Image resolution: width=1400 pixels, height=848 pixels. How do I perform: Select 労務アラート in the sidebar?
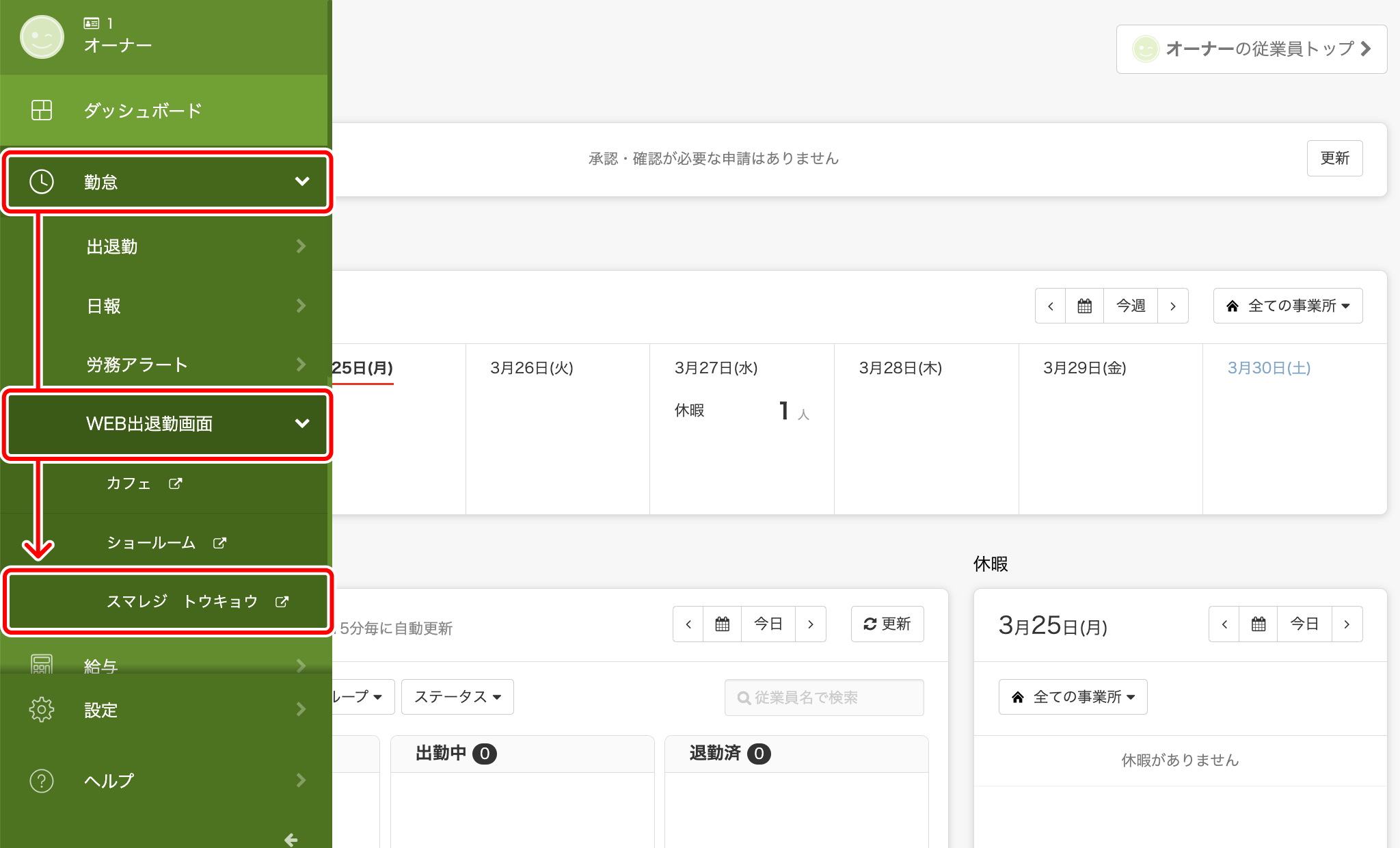135,365
